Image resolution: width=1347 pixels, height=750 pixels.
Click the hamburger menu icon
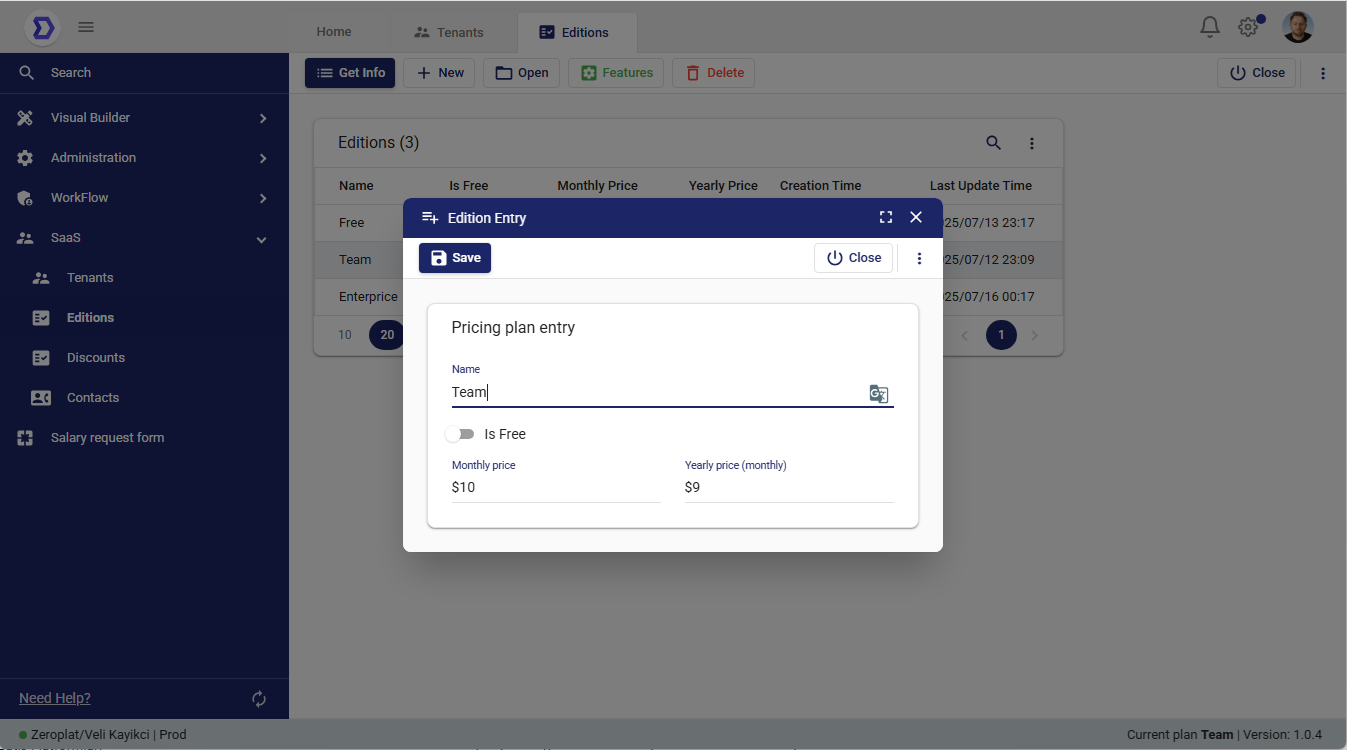coord(86,27)
